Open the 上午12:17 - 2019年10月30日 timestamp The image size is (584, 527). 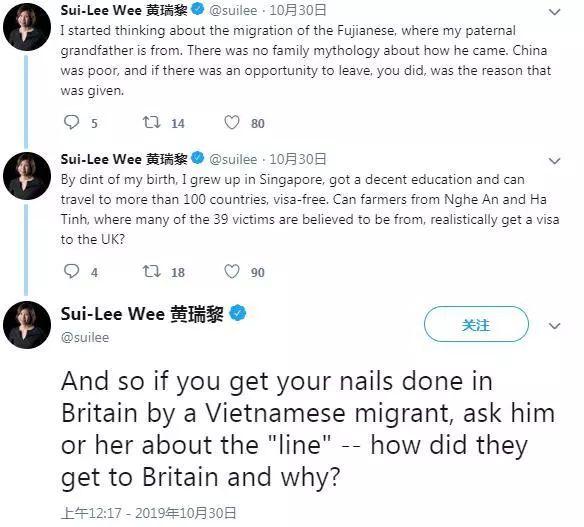tap(148, 513)
